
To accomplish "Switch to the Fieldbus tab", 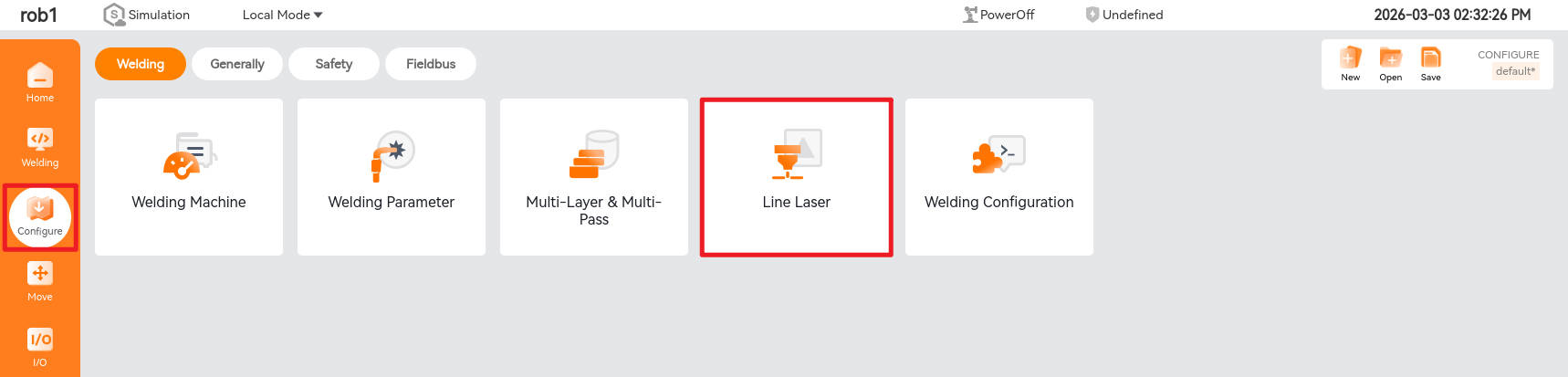I will [x=431, y=64].
